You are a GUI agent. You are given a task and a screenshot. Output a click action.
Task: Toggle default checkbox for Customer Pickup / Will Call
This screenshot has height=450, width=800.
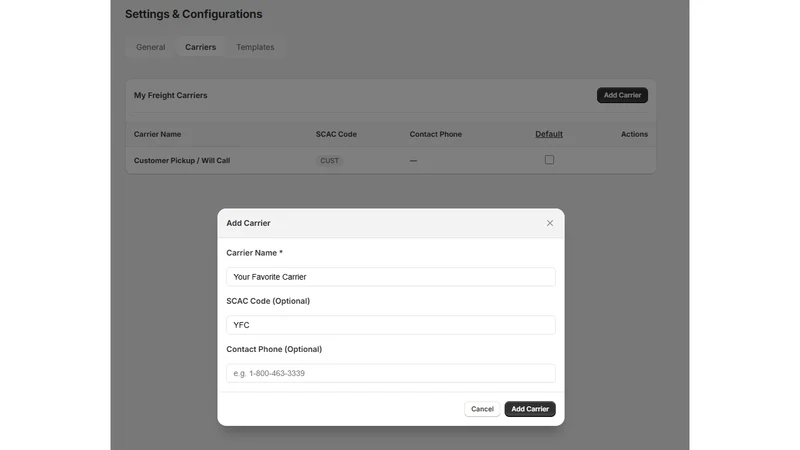coord(549,160)
